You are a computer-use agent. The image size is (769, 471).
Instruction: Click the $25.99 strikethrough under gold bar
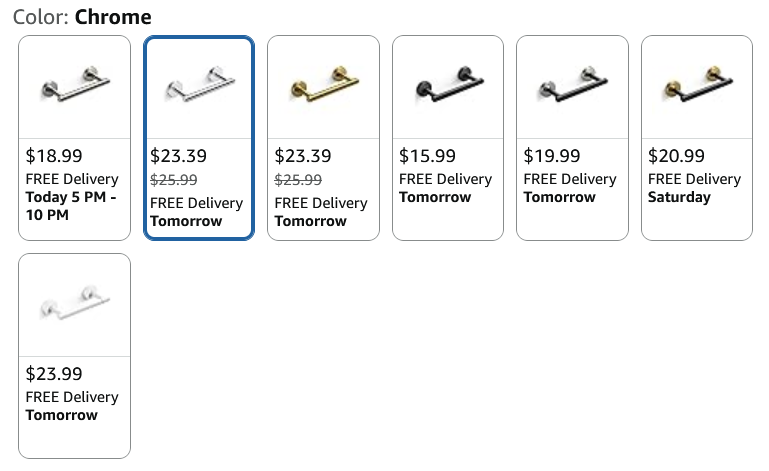298,180
